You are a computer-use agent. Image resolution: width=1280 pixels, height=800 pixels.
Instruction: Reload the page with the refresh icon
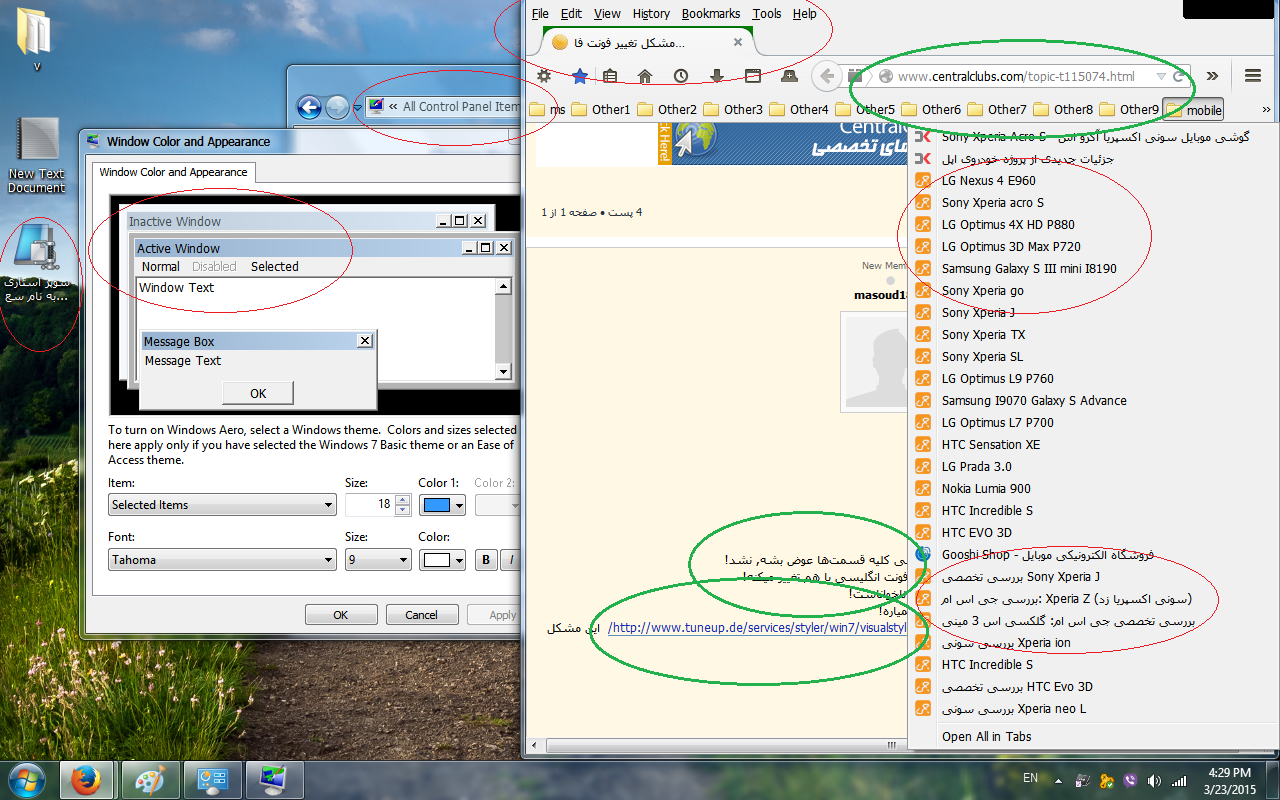[x=1179, y=76]
